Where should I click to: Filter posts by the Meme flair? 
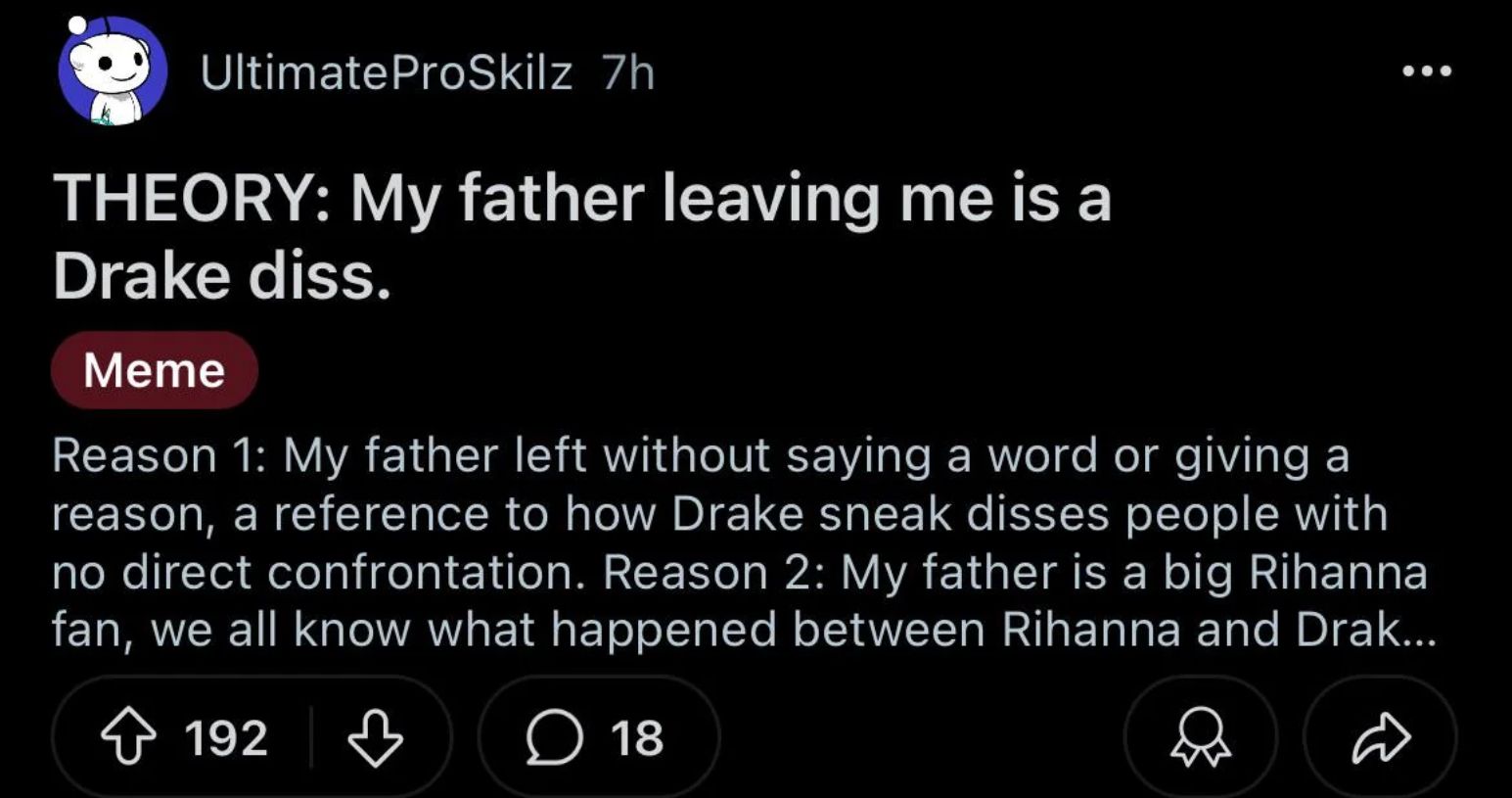(155, 370)
